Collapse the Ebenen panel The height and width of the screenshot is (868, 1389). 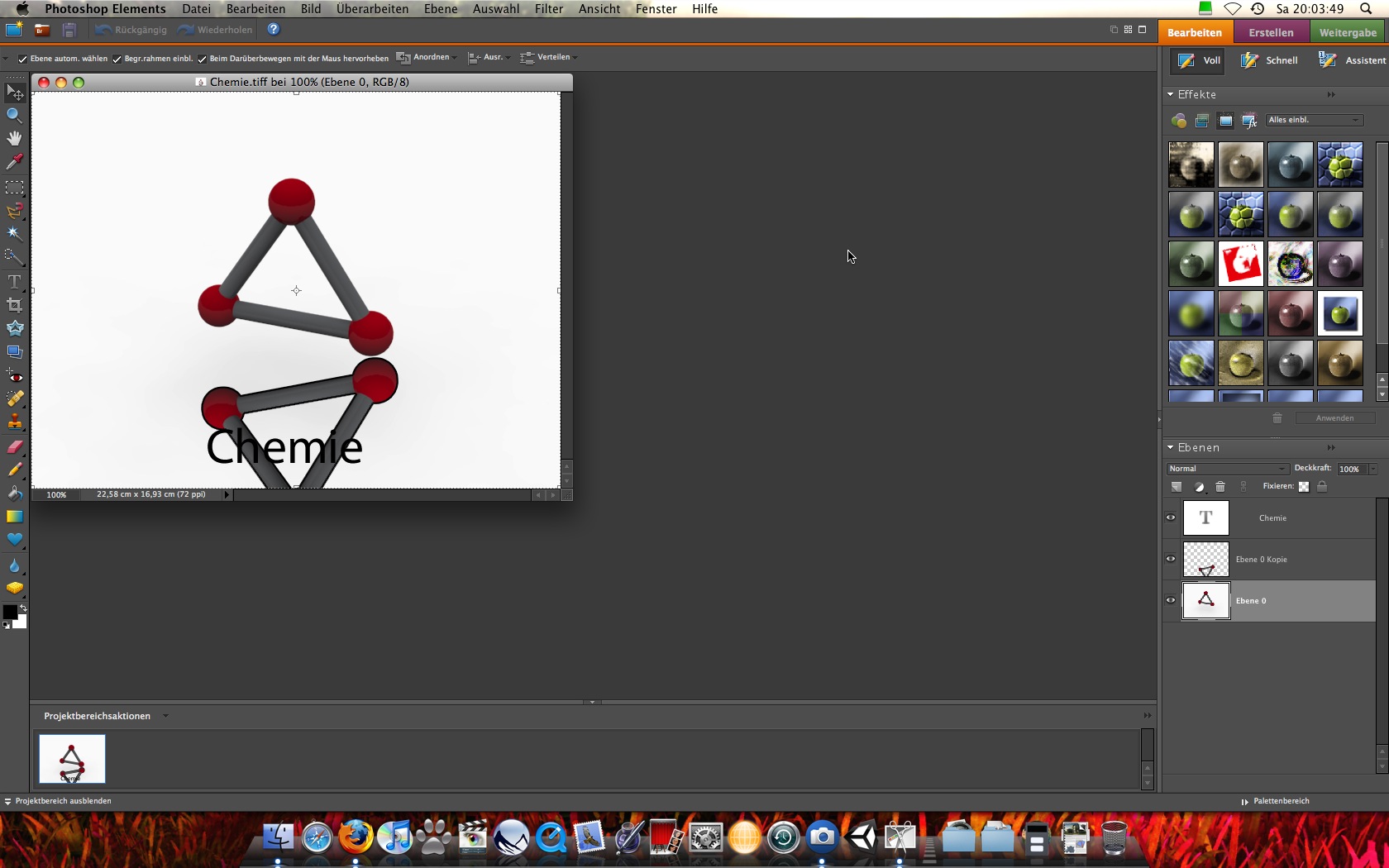click(1171, 448)
